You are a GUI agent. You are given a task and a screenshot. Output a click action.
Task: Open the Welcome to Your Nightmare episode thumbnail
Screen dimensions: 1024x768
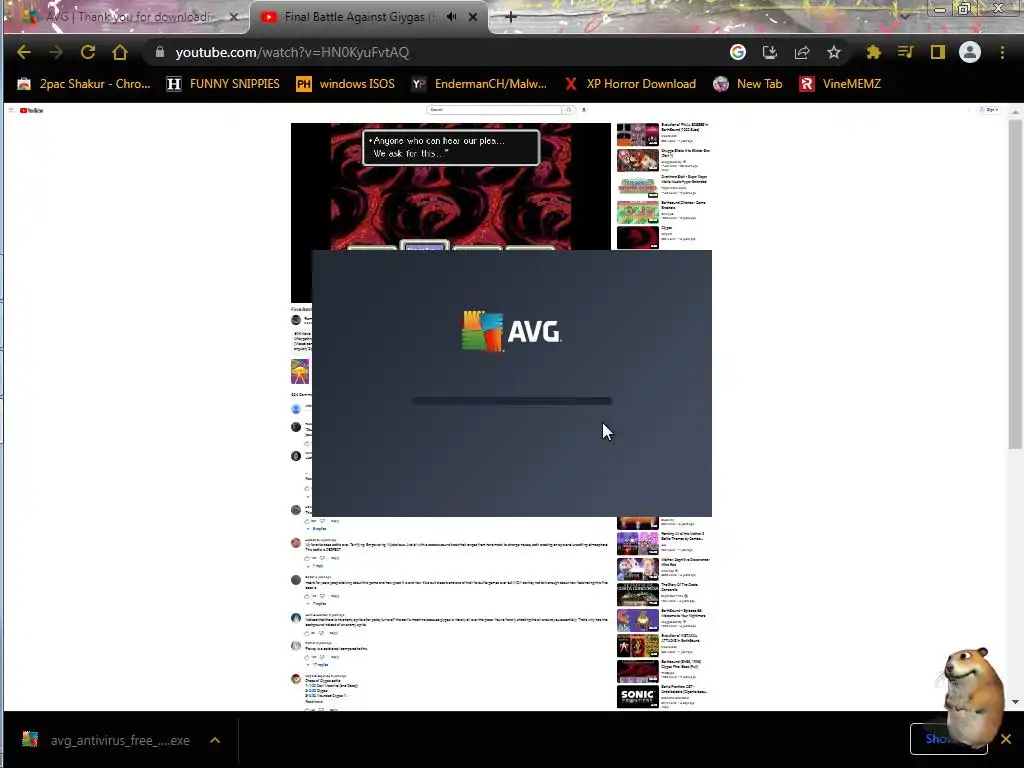click(x=637, y=620)
